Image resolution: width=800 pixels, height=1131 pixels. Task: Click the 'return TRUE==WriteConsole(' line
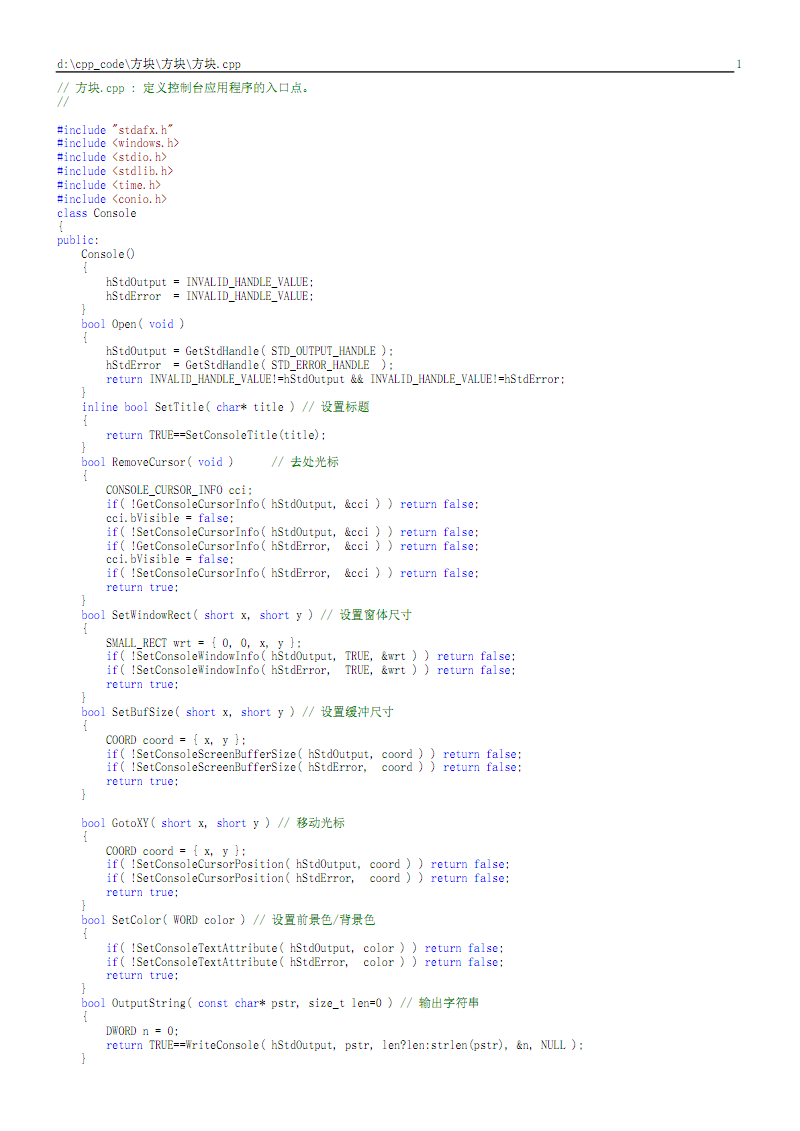345,1045
